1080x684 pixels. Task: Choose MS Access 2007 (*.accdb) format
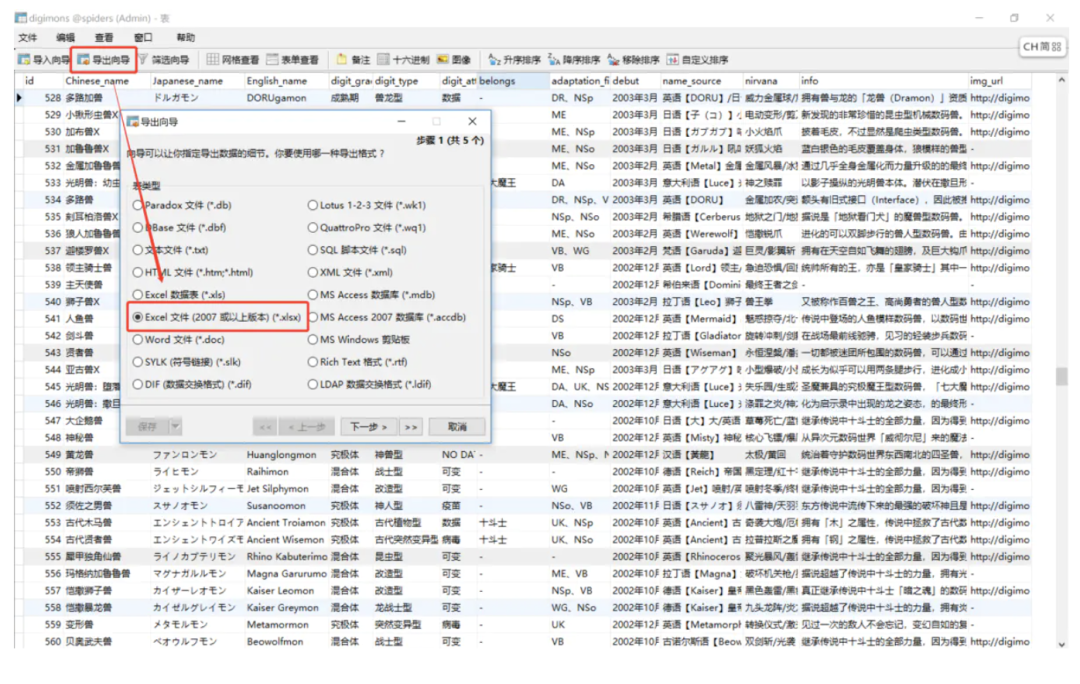387,317
